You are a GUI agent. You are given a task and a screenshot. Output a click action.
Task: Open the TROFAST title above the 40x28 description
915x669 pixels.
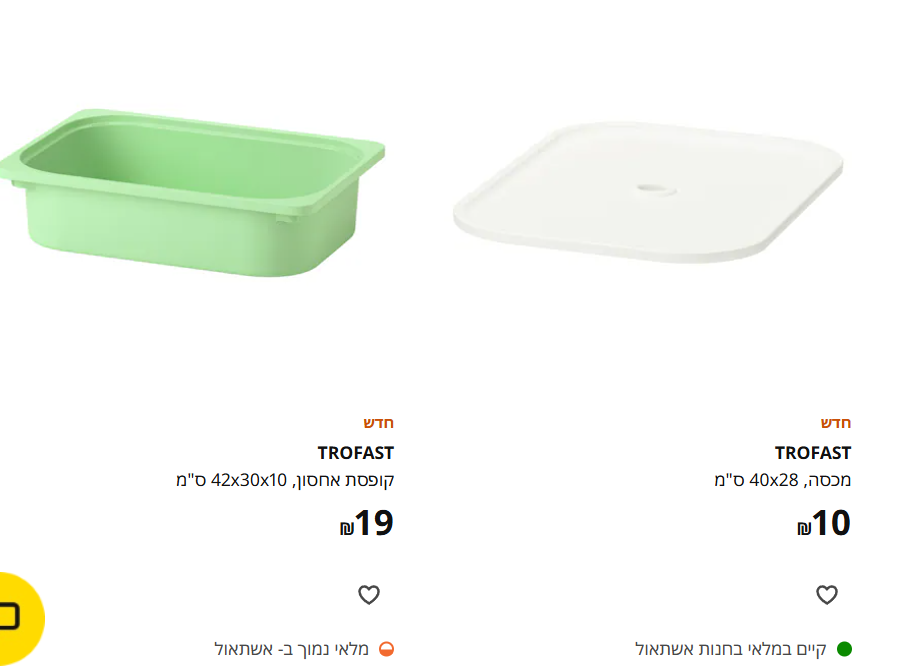(813, 453)
